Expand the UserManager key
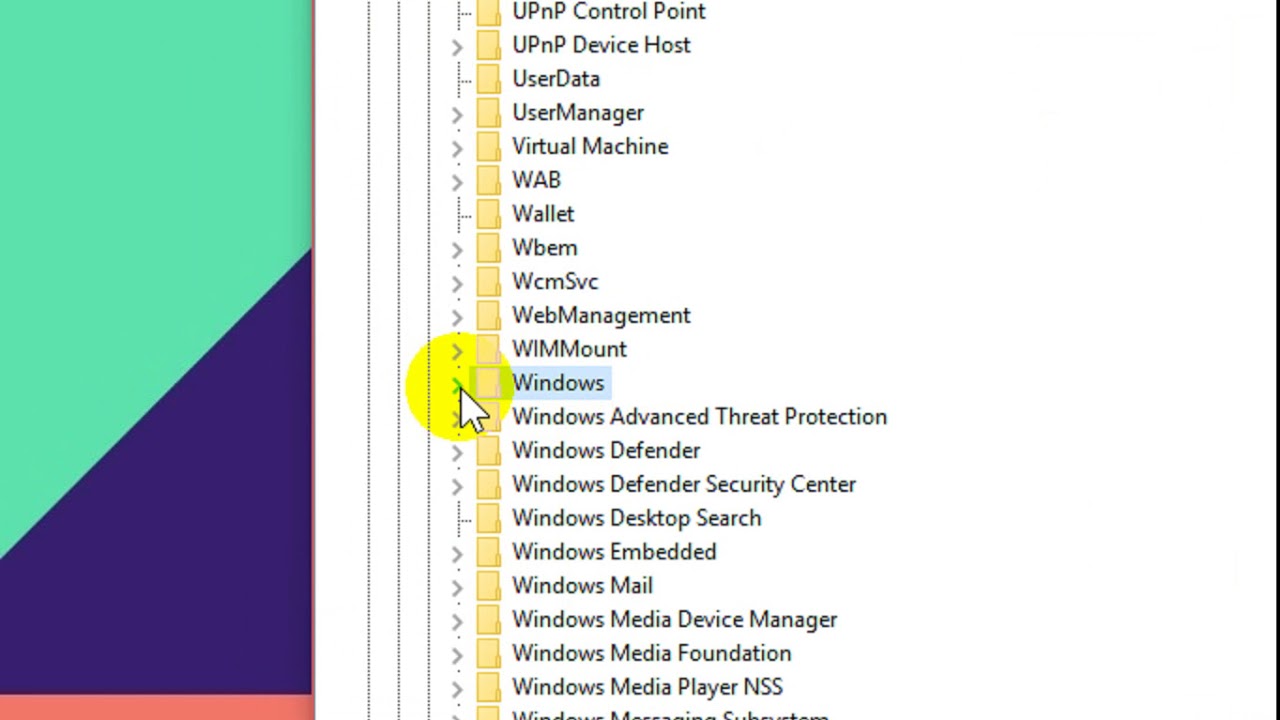This screenshot has width=1280, height=720. [x=457, y=114]
